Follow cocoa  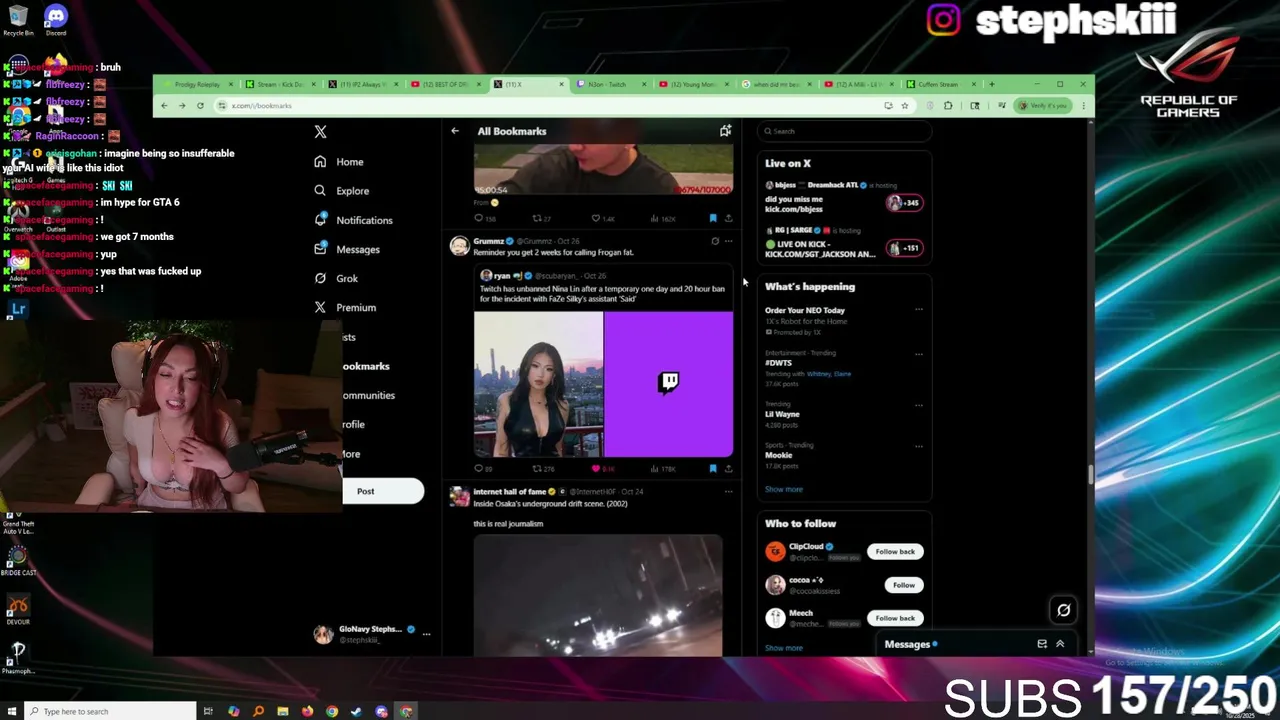click(903, 585)
